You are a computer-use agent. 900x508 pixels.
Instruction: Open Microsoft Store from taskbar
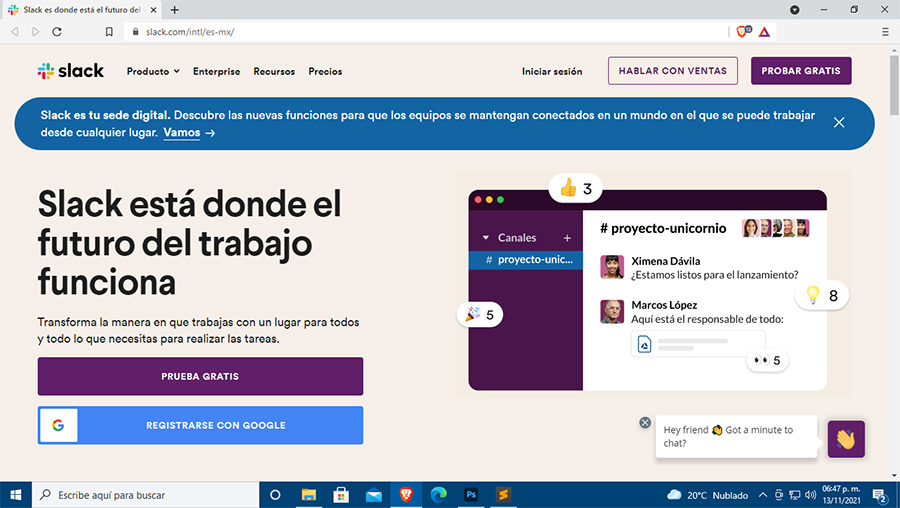341,495
